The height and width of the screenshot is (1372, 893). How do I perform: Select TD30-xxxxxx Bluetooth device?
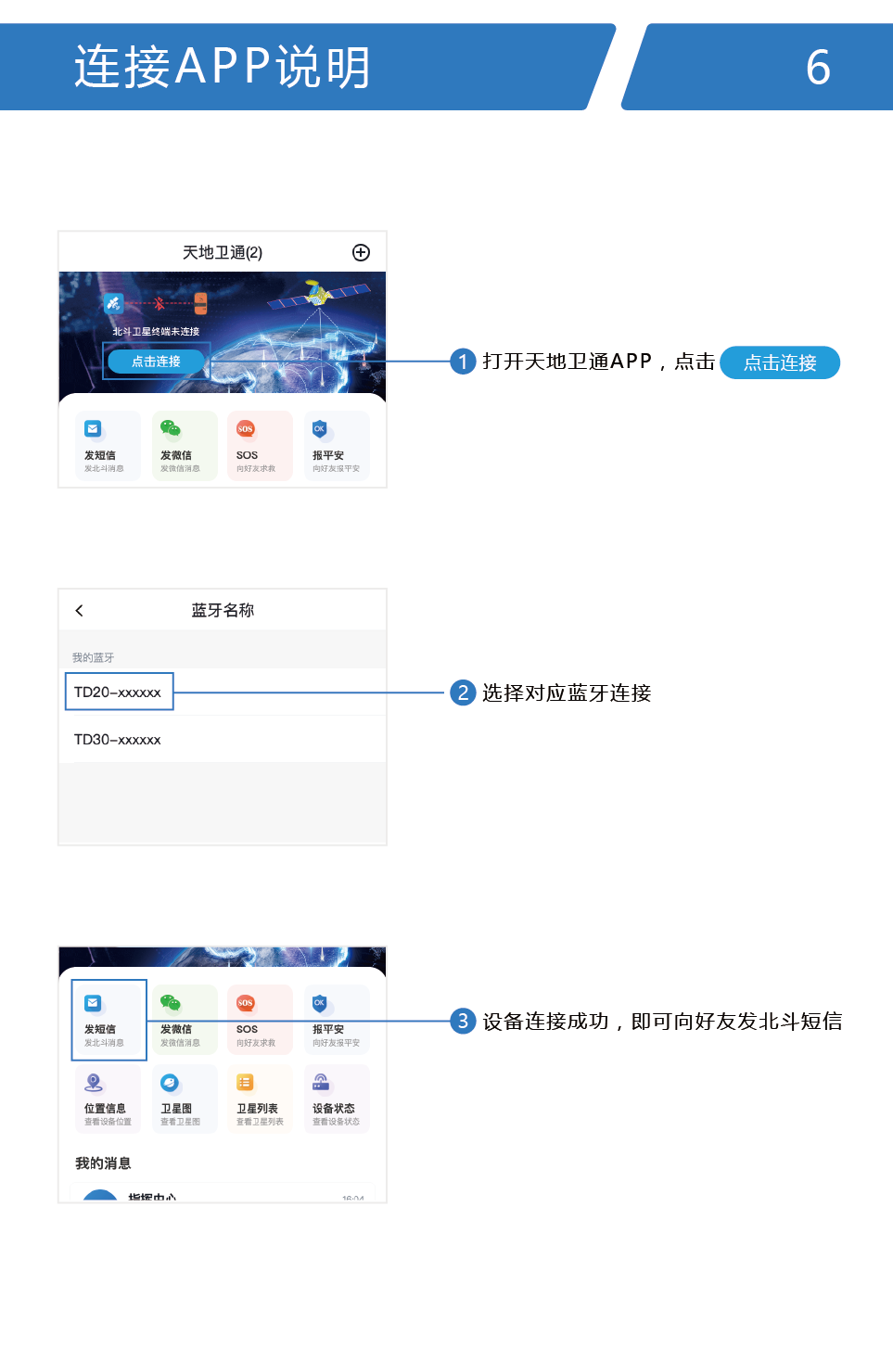[x=223, y=740]
